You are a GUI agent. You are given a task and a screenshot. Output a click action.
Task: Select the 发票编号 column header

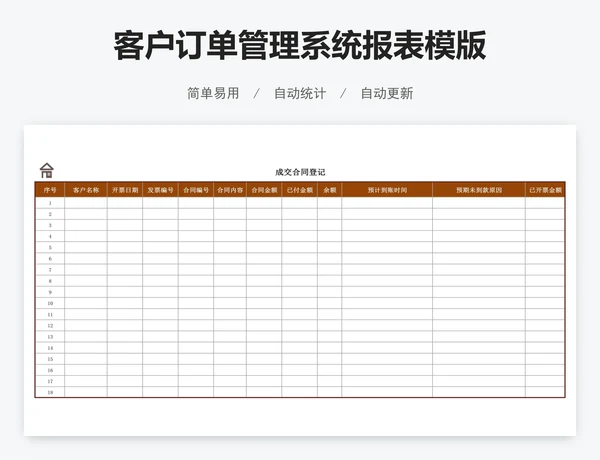click(160, 190)
